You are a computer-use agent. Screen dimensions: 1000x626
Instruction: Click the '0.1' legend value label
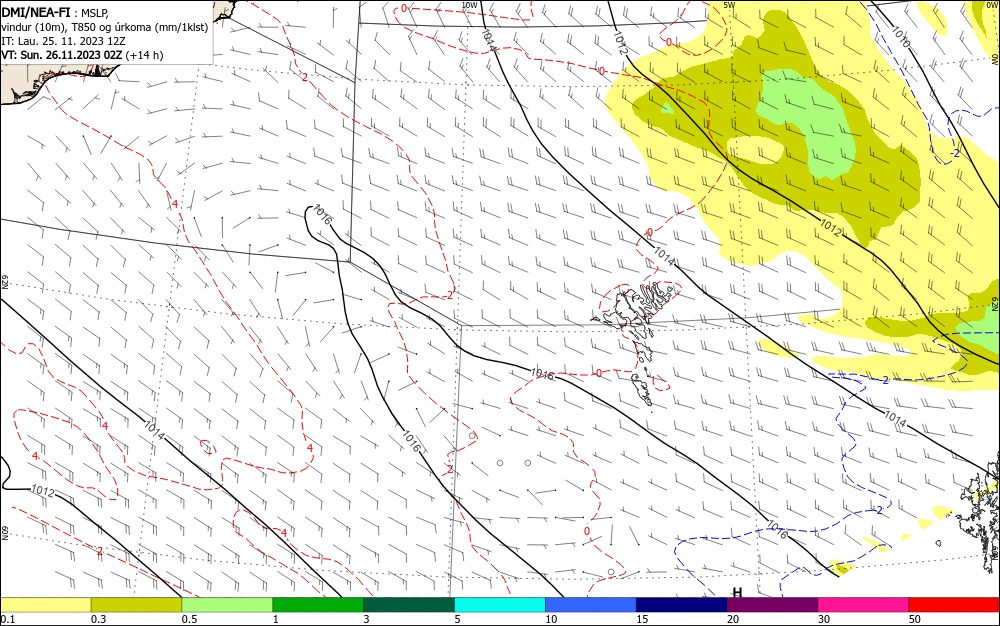[x=8, y=620]
